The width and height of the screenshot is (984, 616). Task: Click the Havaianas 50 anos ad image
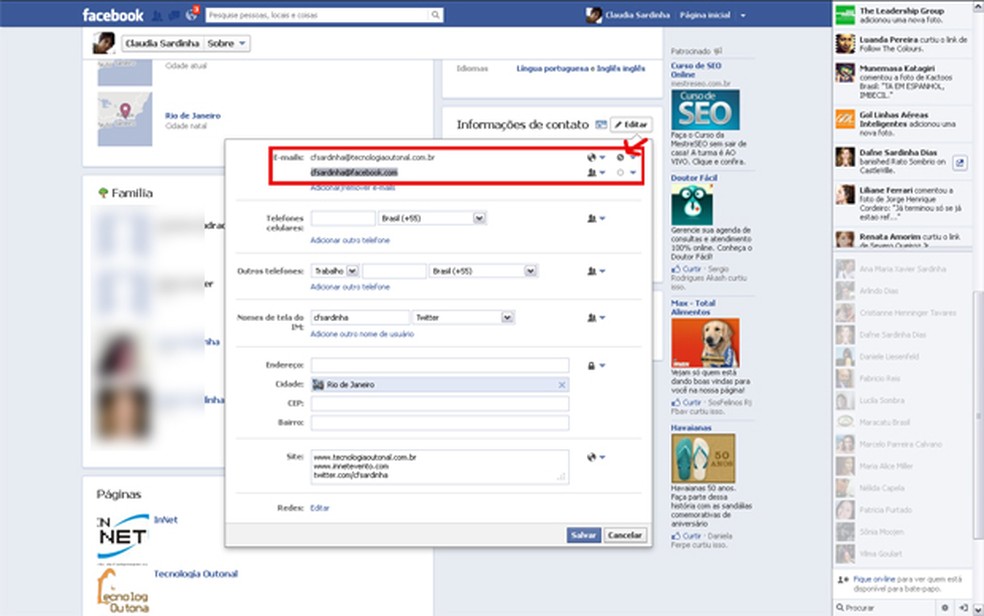point(703,459)
